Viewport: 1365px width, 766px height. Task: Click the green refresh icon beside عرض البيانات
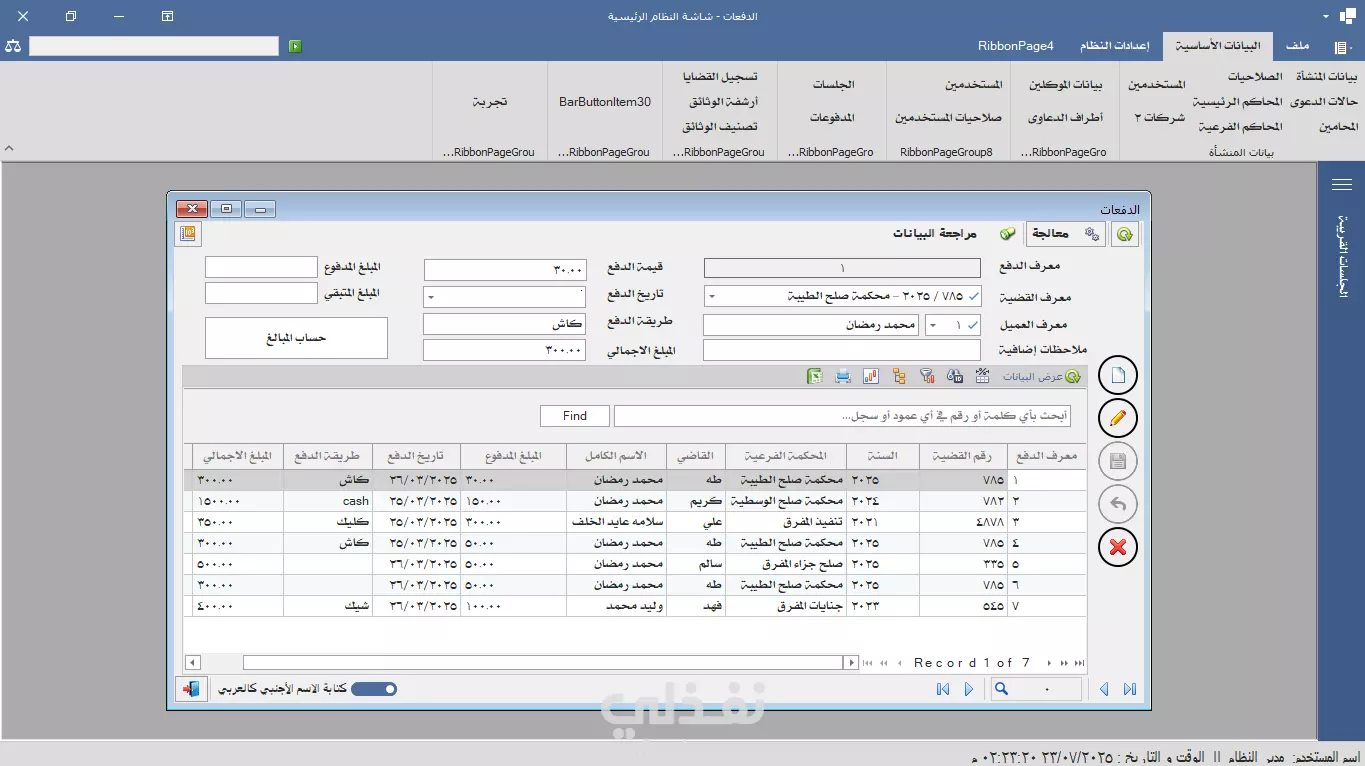(x=1073, y=377)
